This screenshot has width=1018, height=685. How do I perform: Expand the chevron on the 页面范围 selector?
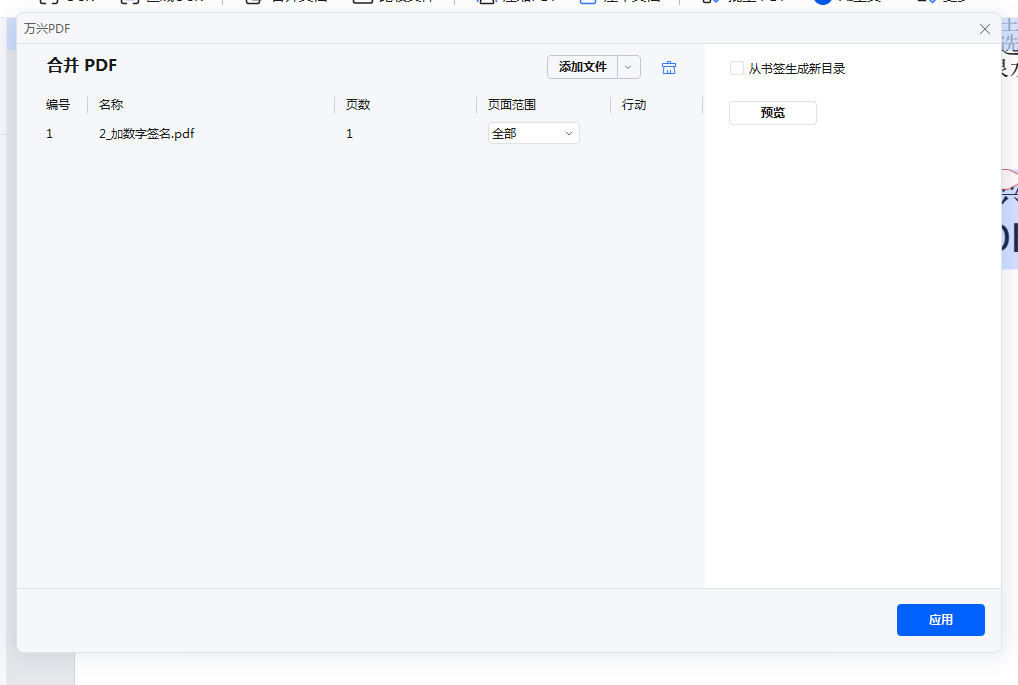pyautogui.click(x=567, y=132)
